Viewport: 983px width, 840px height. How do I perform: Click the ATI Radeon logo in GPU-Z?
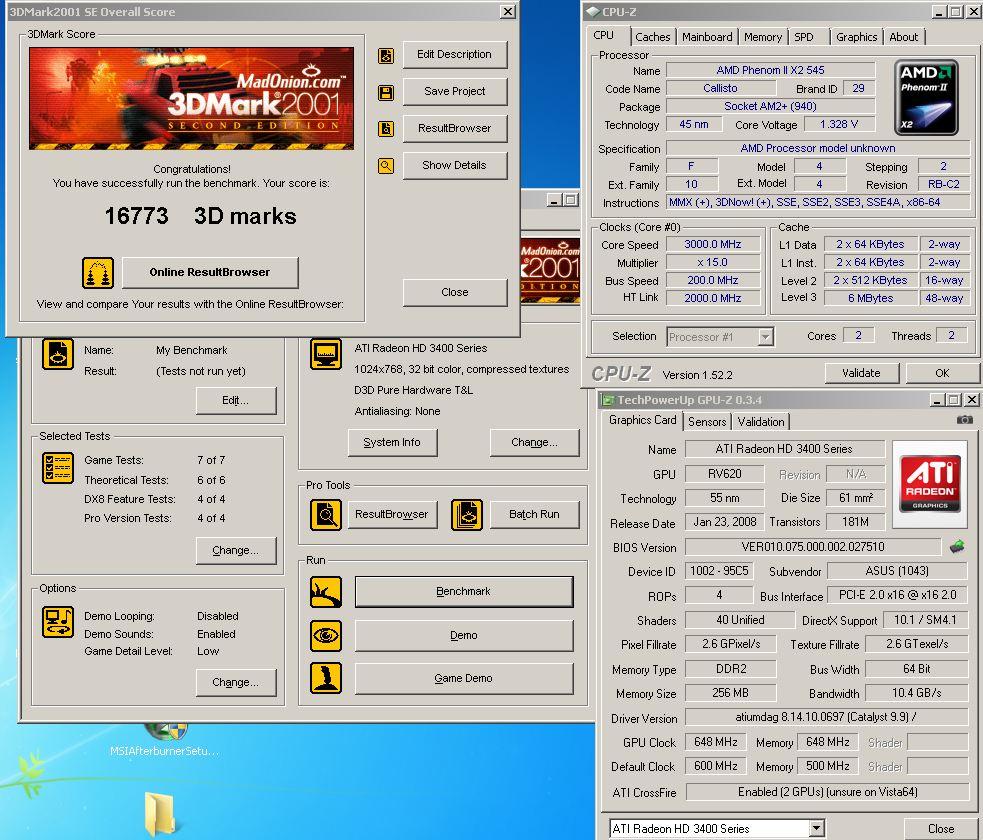pos(930,483)
